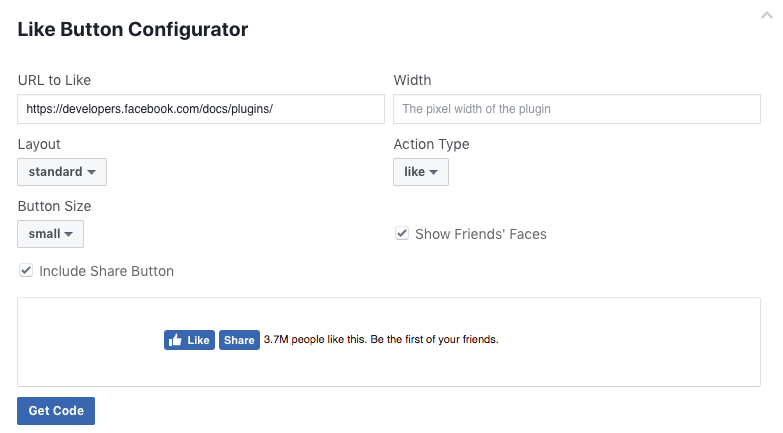Image resolution: width=783 pixels, height=433 pixels.
Task: Uncheck Show Friends' Faces checkbox
Action: [402, 233]
